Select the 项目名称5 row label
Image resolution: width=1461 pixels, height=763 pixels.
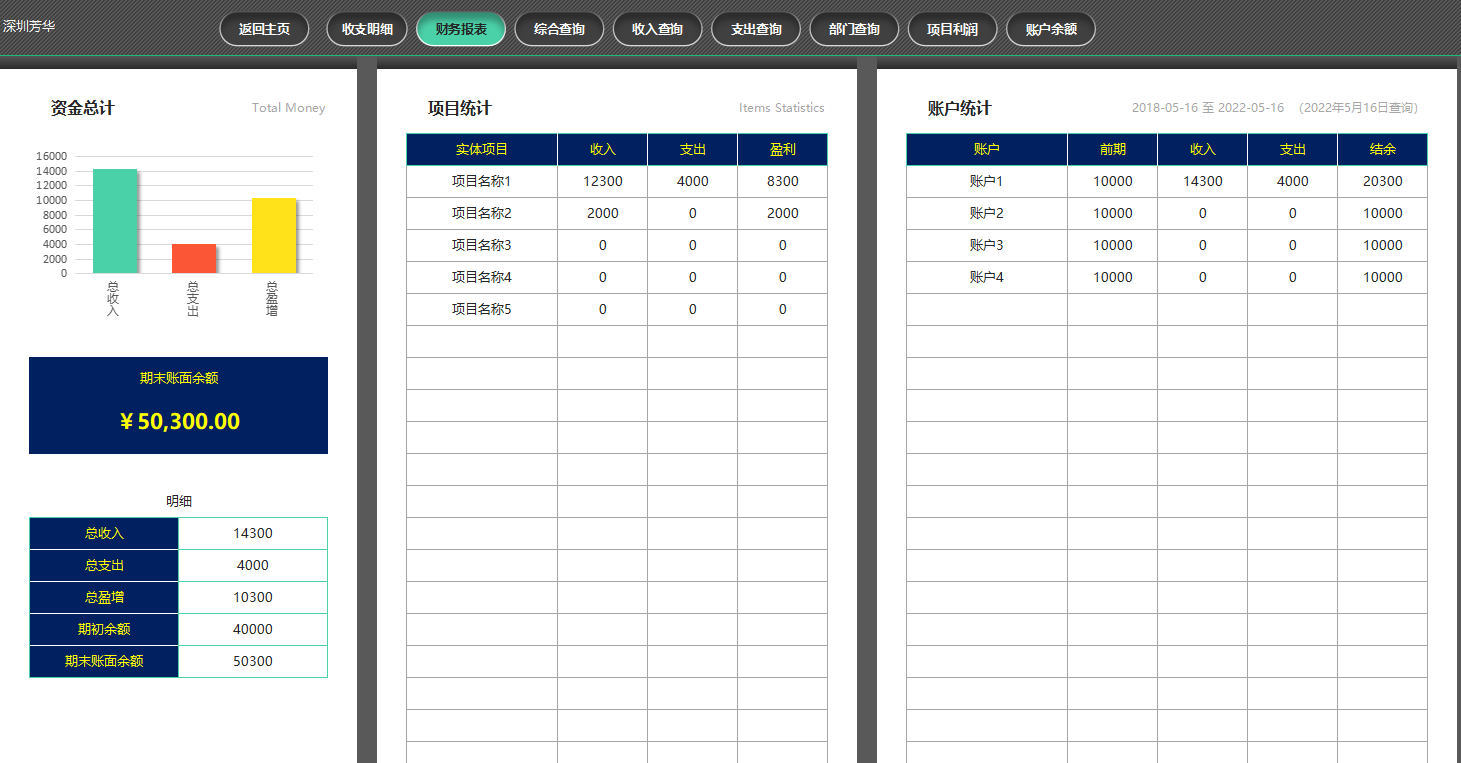click(x=482, y=309)
